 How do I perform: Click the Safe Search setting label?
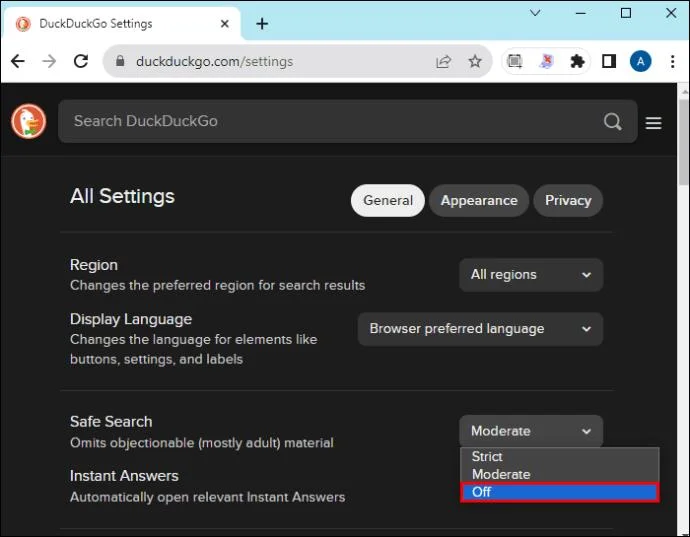111,422
